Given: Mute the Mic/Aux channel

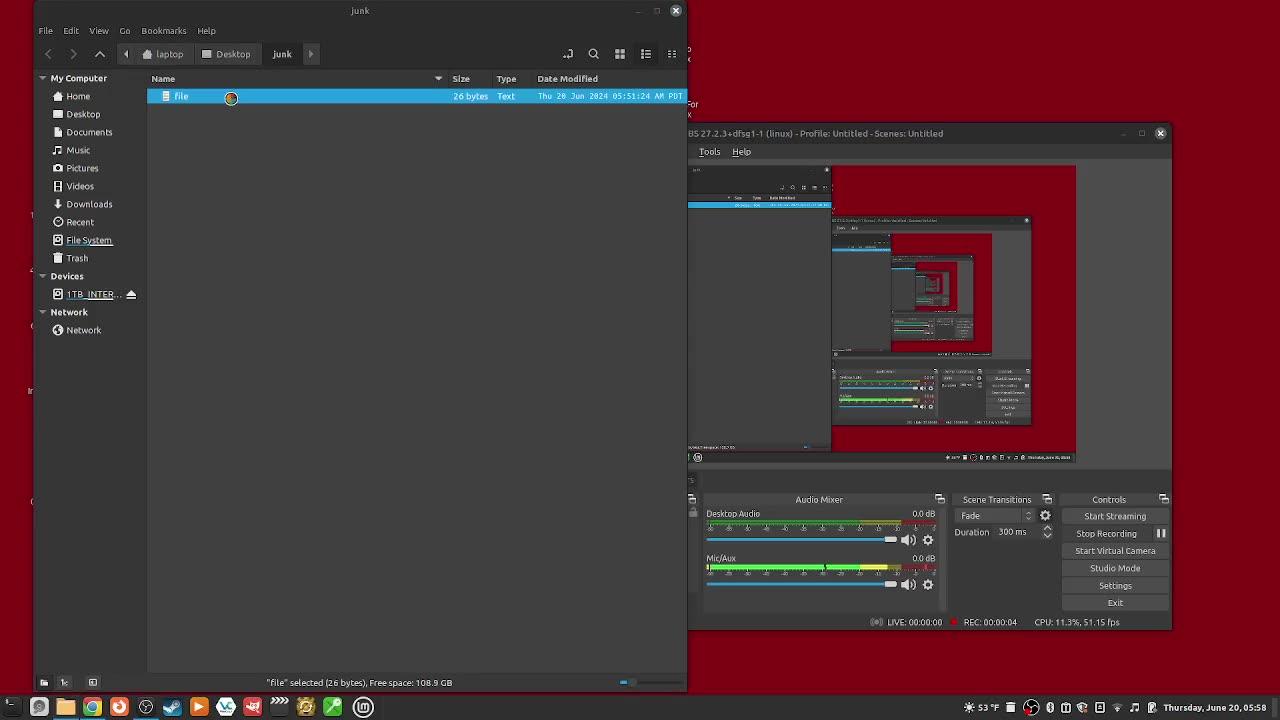Looking at the screenshot, I should (x=908, y=585).
